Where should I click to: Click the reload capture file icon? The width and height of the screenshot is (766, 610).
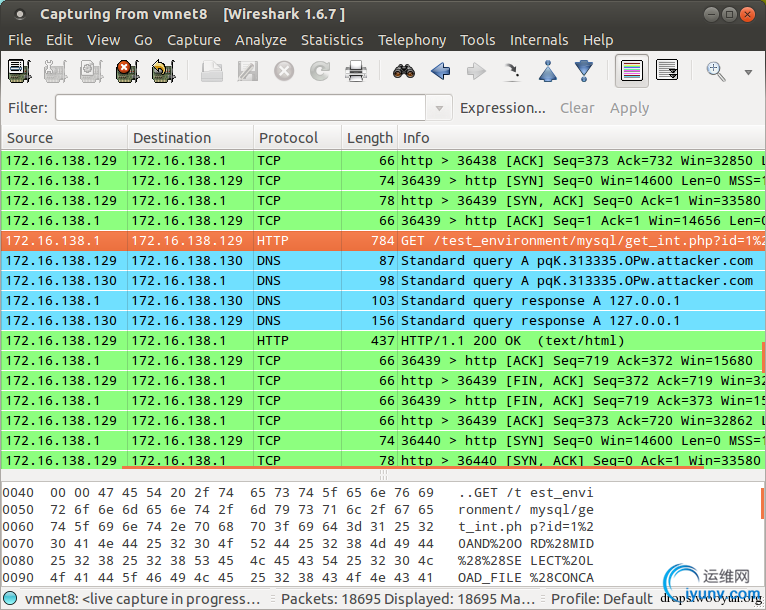[x=320, y=71]
